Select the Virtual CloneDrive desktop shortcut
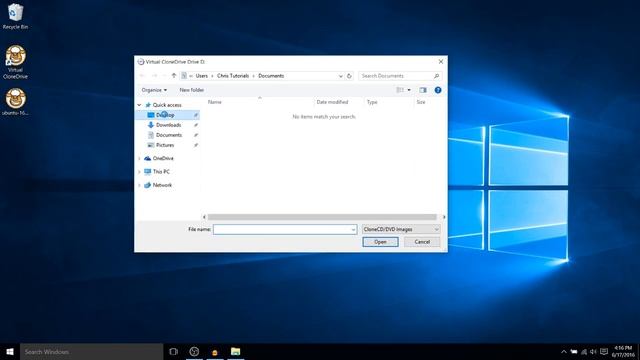This screenshot has height=360, width=640. pyautogui.click(x=15, y=62)
